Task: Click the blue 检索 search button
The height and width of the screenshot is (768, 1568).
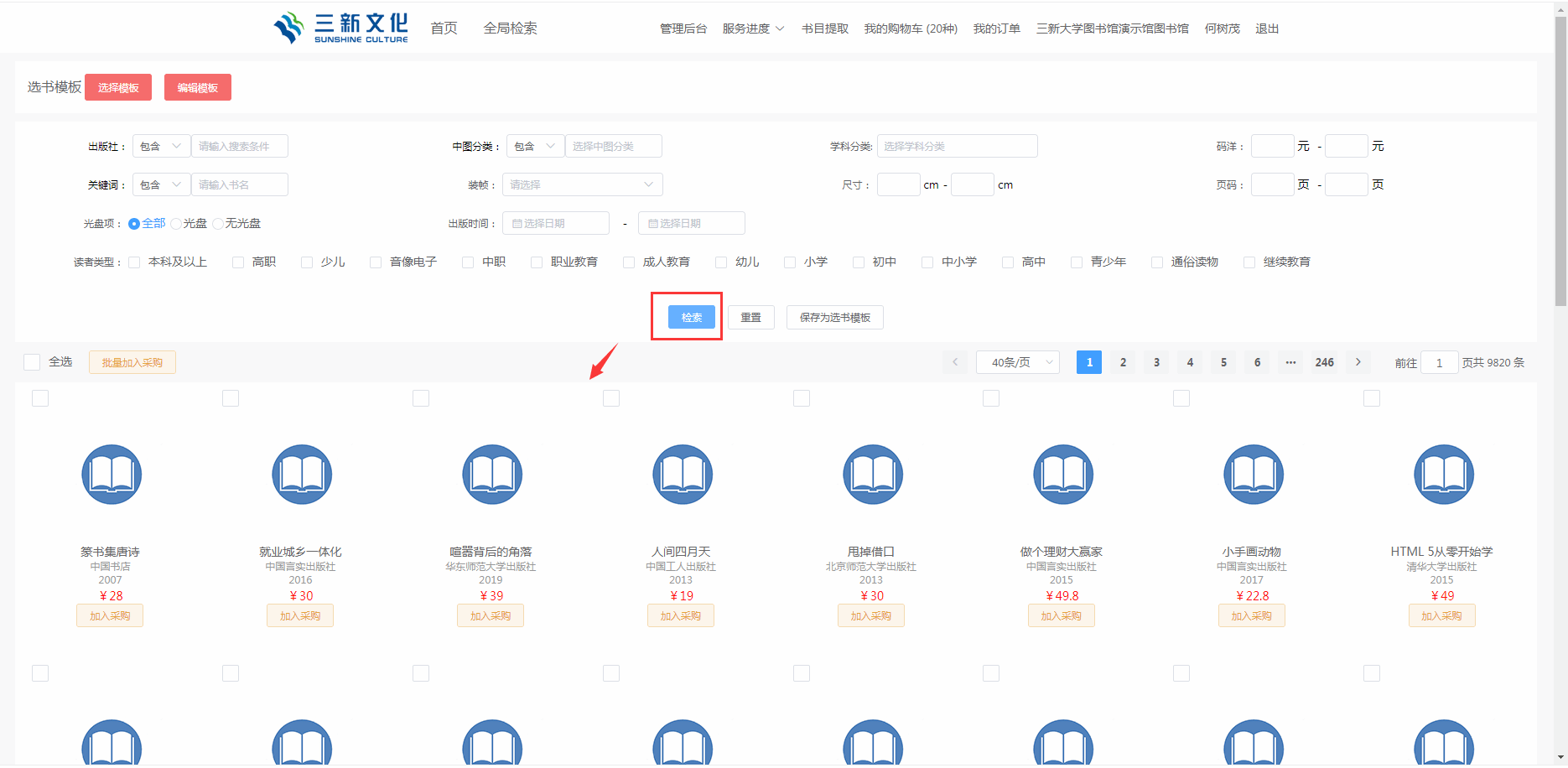Action: (691, 317)
